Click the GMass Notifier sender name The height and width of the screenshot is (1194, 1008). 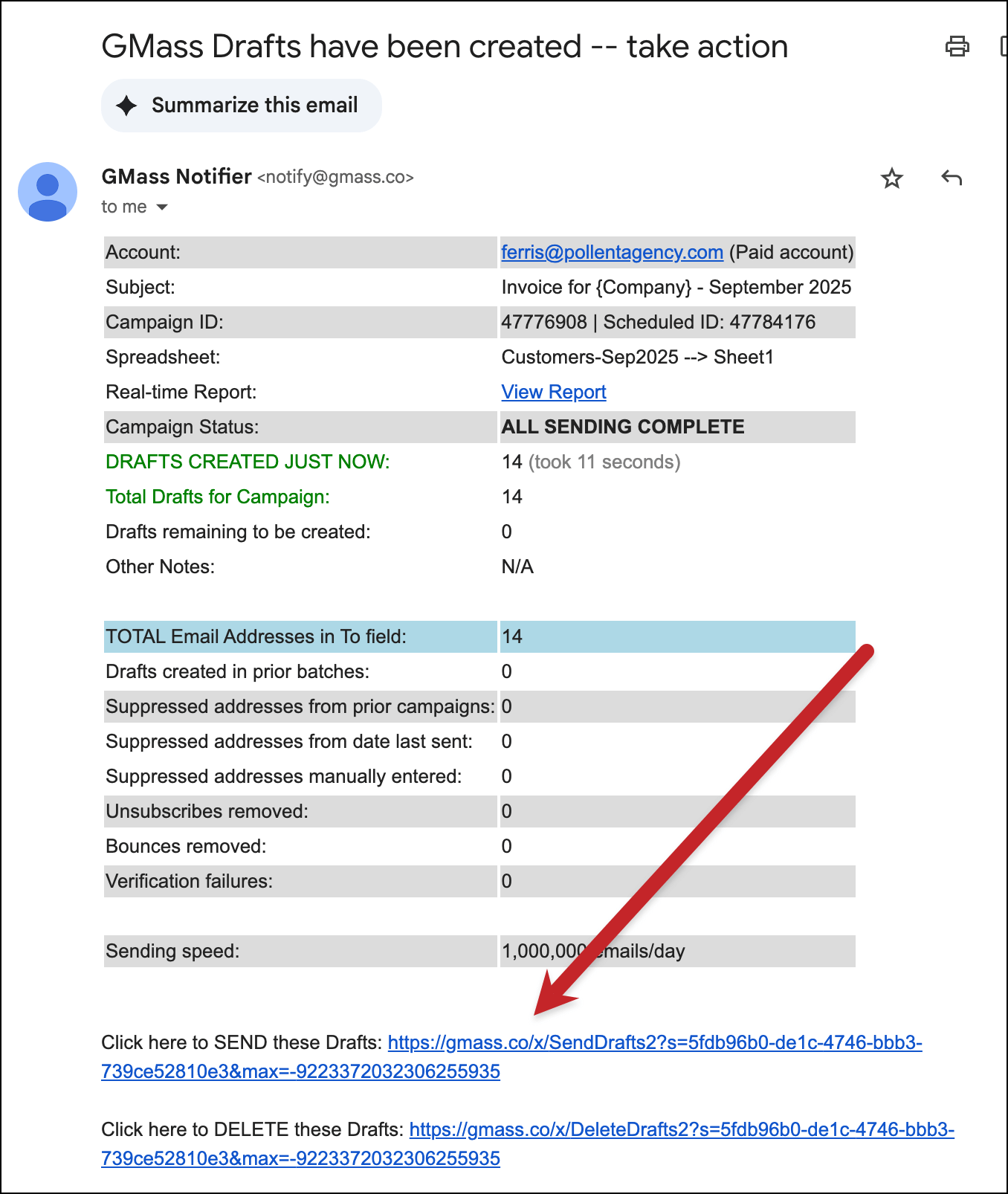point(176,177)
